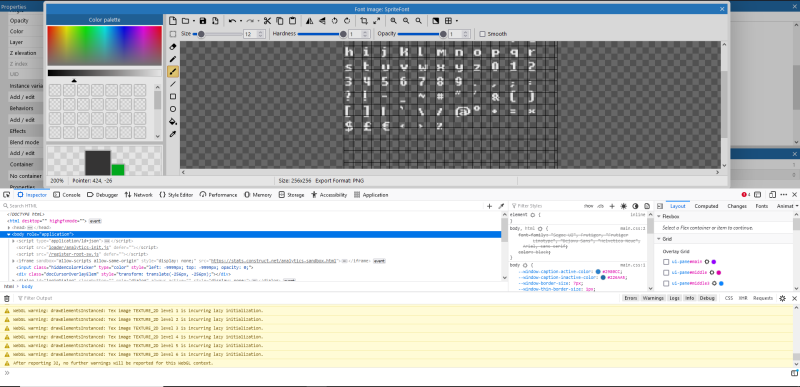The width and height of the screenshot is (800, 387).
Task: Select the Eraser tool
Action: click(173, 46)
